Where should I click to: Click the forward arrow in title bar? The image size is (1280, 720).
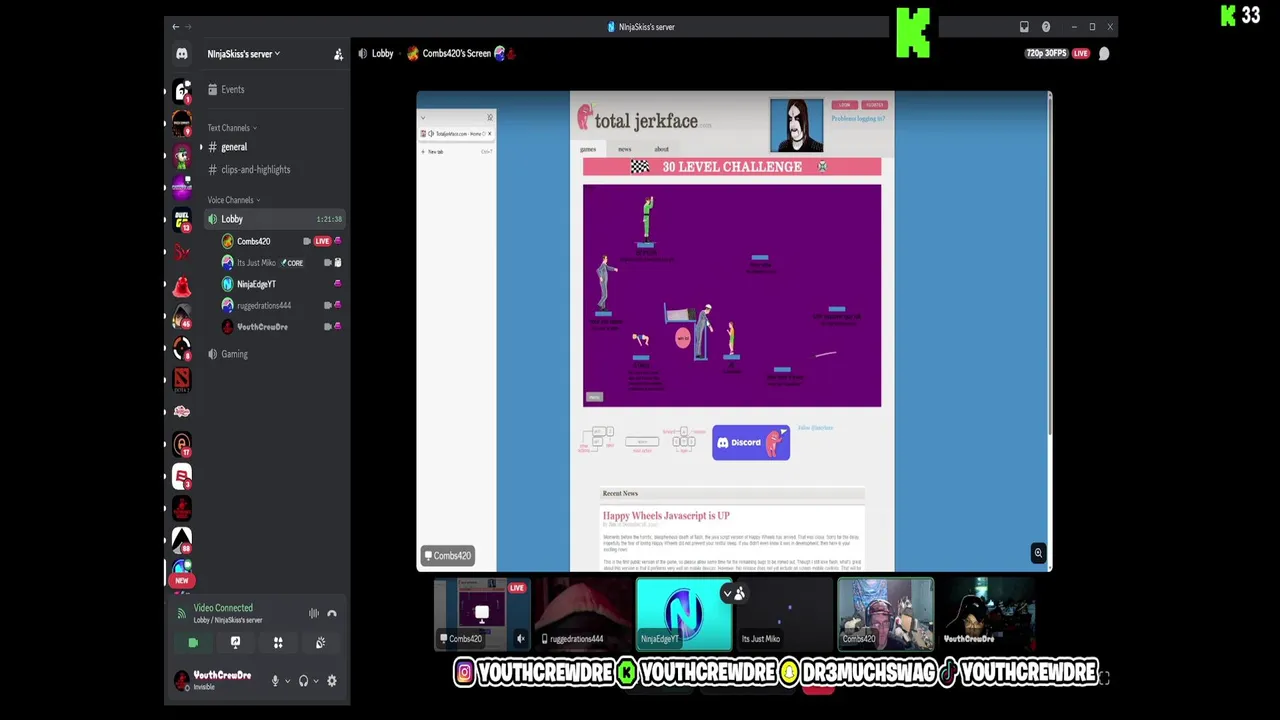(x=187, y=27)
